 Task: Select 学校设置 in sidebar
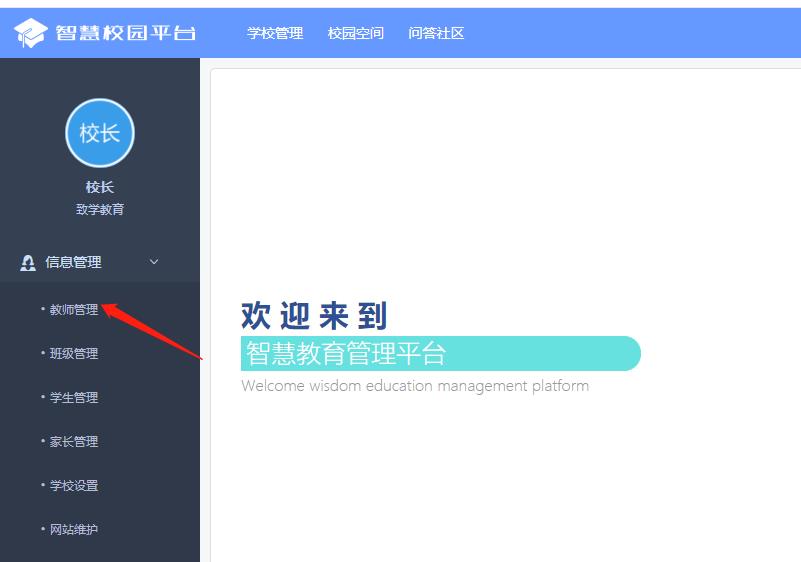point(74,485)
